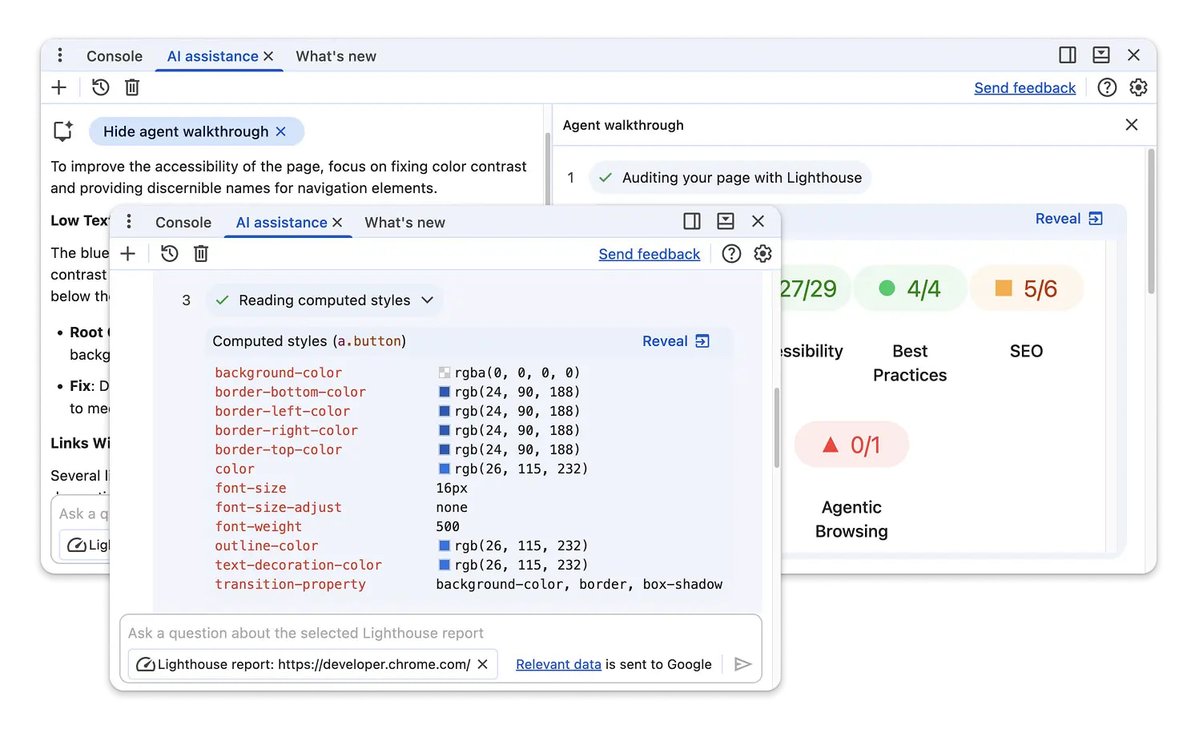The image size is (1199, 729).
Task: Click the Lighthouse gauge icon in context chip
Action: [x=145, y=664]
